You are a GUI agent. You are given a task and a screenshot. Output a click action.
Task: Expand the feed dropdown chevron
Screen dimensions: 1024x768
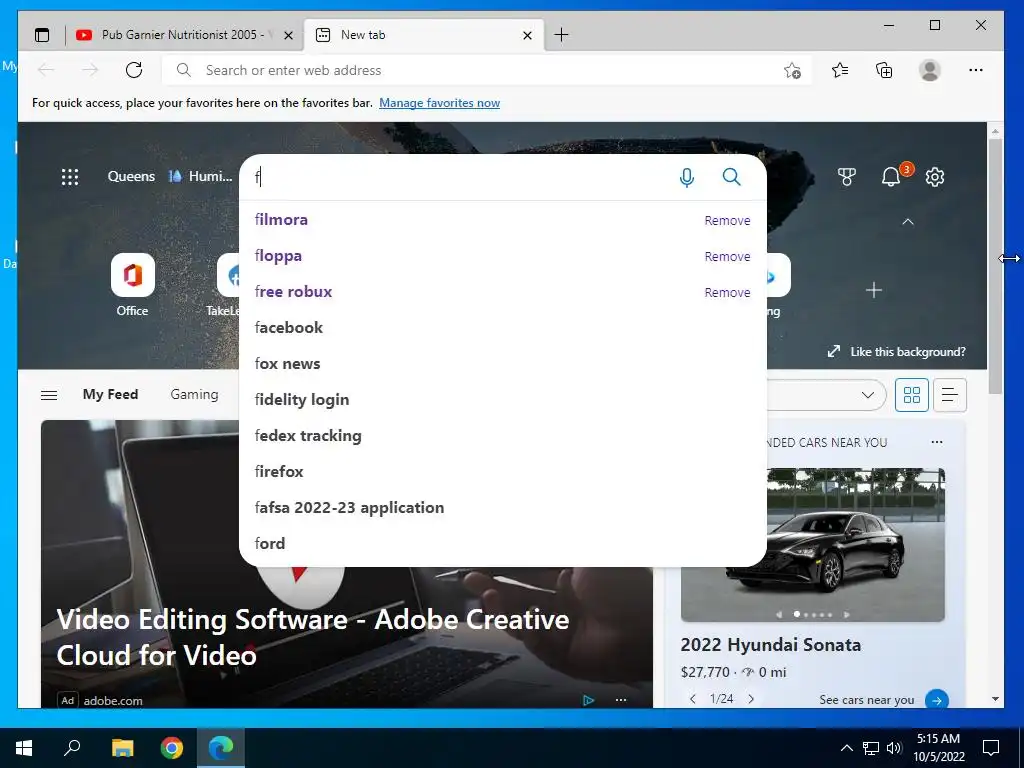pyautogui.click(x=867, y=395)
